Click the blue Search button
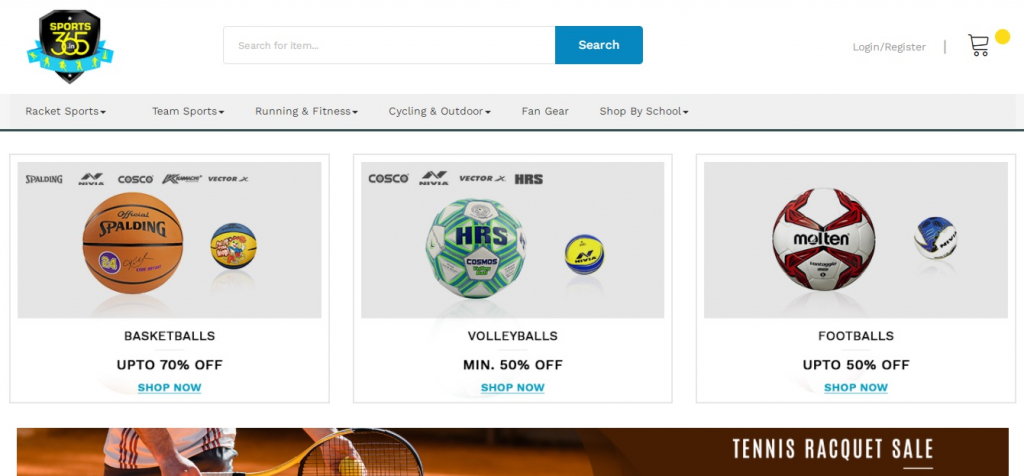 (x=599, y=45)
